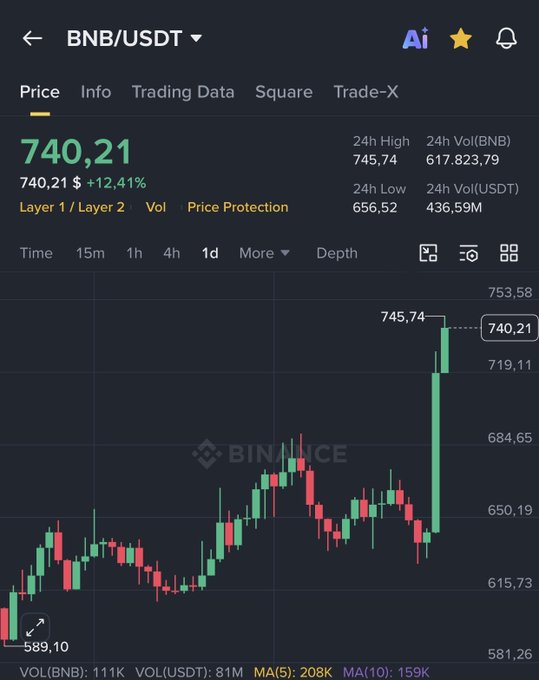Viewport: 539px width, 680px height.
Task: Open the Layer 1 / Layer 2 tag
Action: point(72,207)
